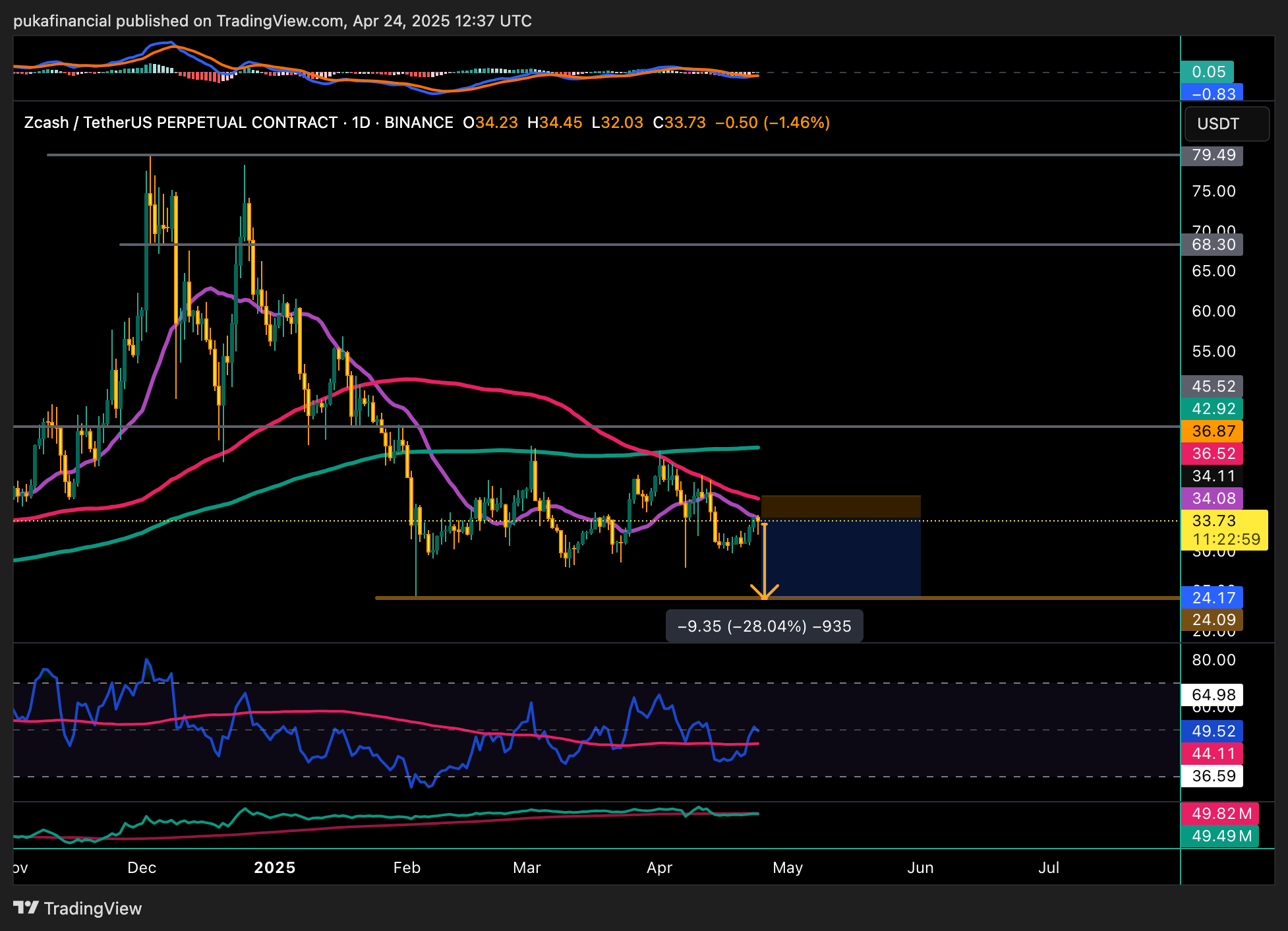Click the -9.35 (-28.04%) measurement tooltip

click(x=764, y=626)
